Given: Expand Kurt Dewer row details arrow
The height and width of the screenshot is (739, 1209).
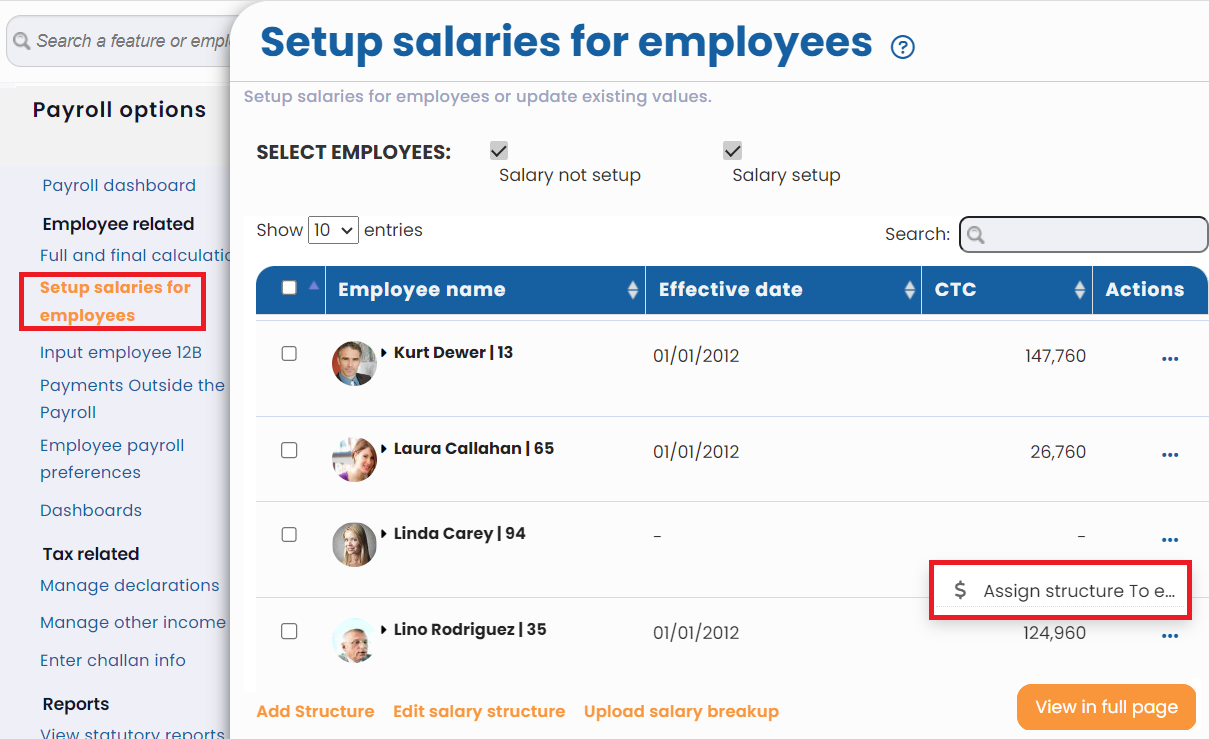Looking at the screenshot, I should point(385,353).
